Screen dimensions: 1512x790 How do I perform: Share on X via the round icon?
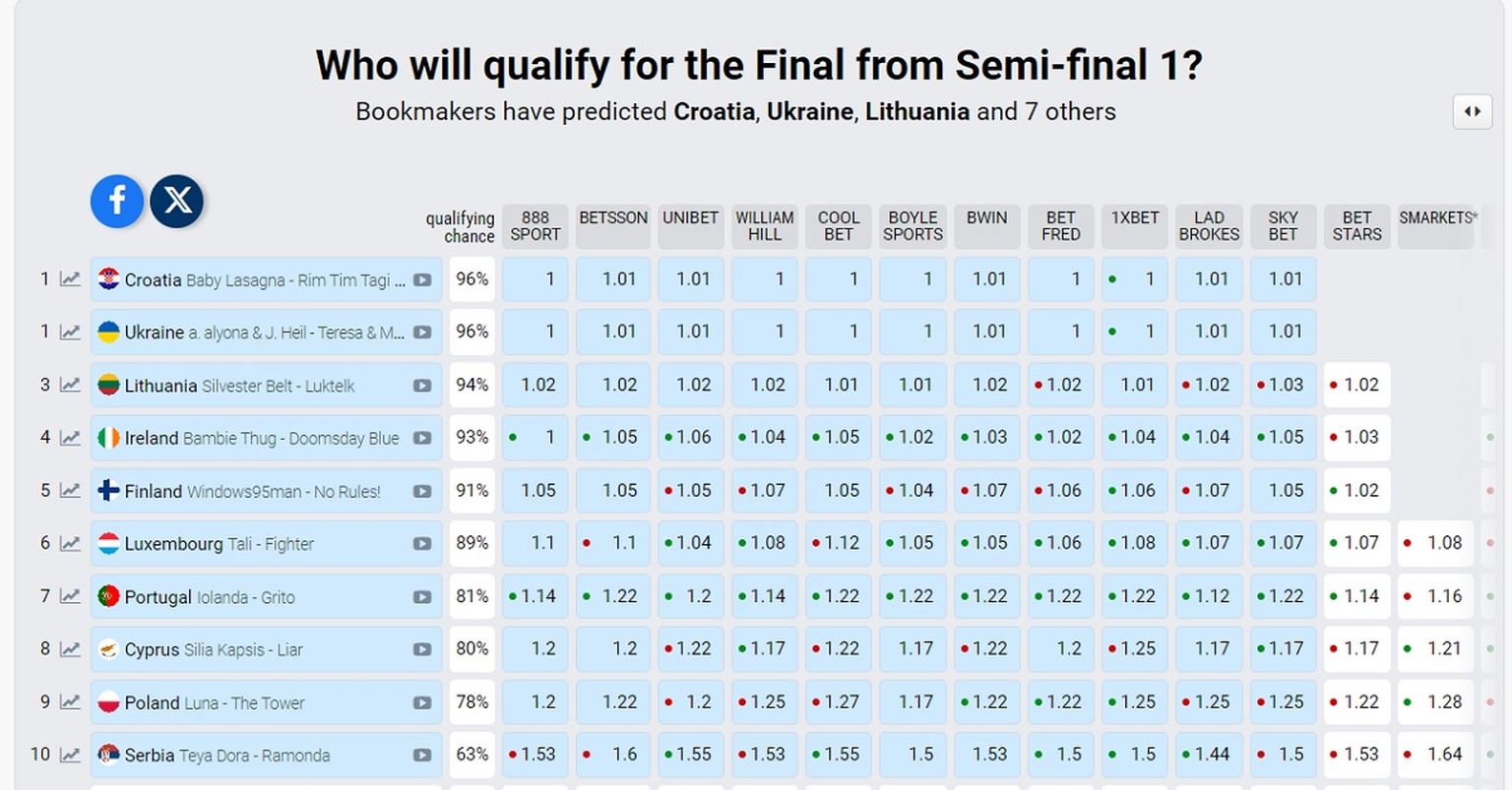[177, 201]
